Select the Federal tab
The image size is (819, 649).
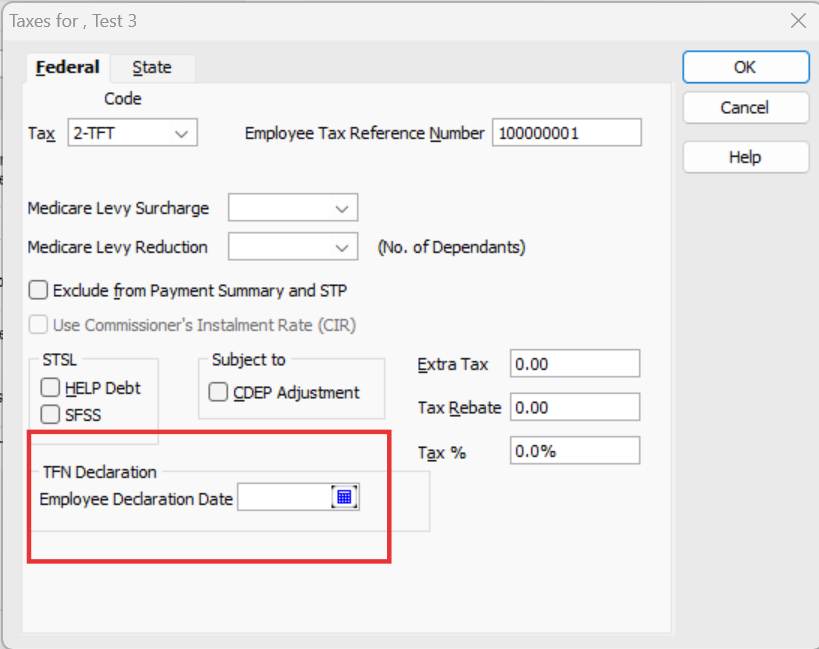67,68
